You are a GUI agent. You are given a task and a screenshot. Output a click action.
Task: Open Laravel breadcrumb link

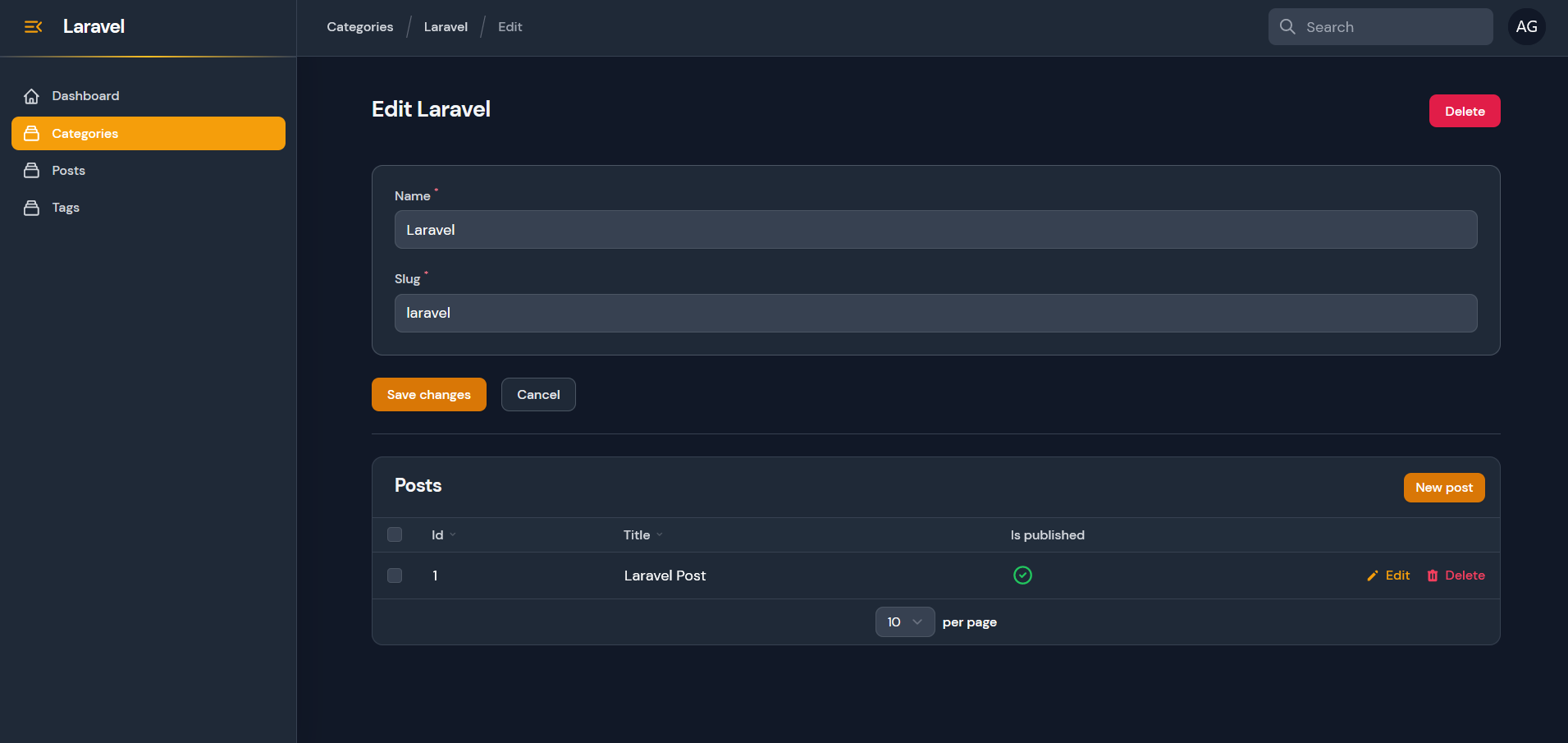click(446, 27)
